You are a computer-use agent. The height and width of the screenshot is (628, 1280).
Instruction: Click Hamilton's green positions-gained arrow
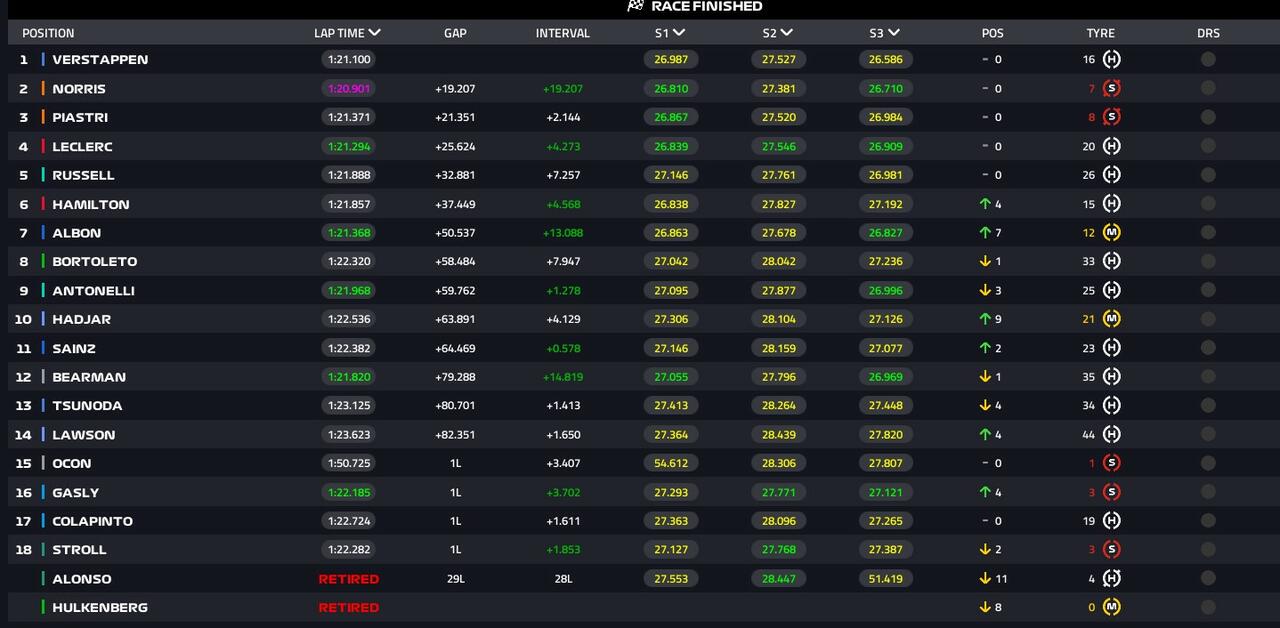pyautogui.click(x=985, y=204)
